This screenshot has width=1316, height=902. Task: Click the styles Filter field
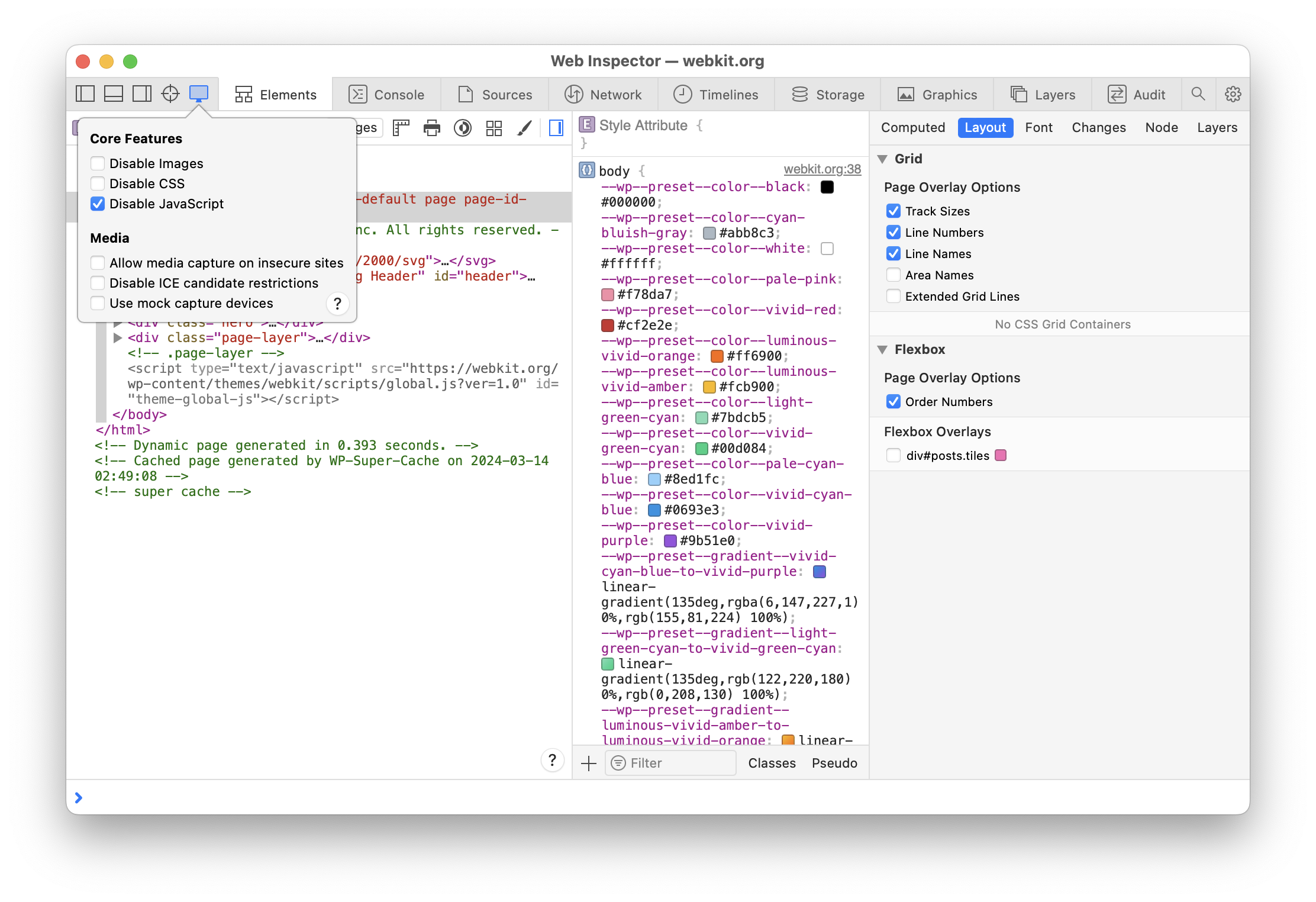click(671, 764)
